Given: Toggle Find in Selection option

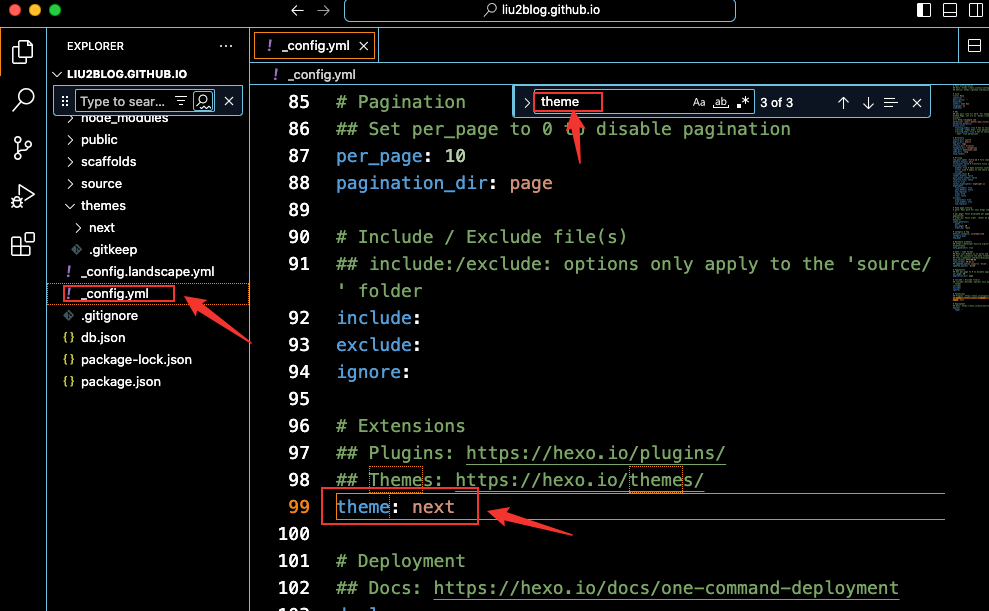Looking at the screenshot, I should coord(891,103).
